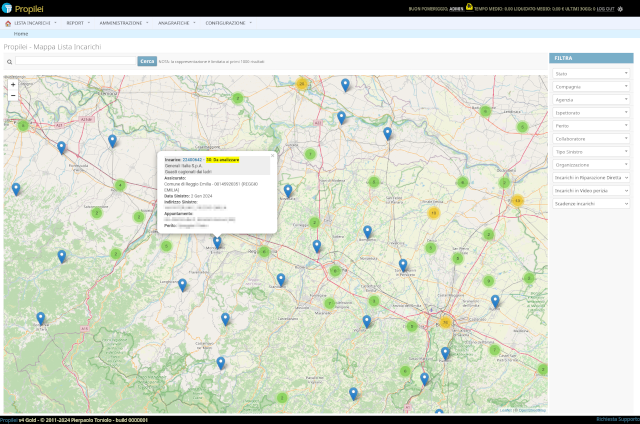
Task: Click the blue pin beneath the popup tip
Action: [x=217, y=242]
